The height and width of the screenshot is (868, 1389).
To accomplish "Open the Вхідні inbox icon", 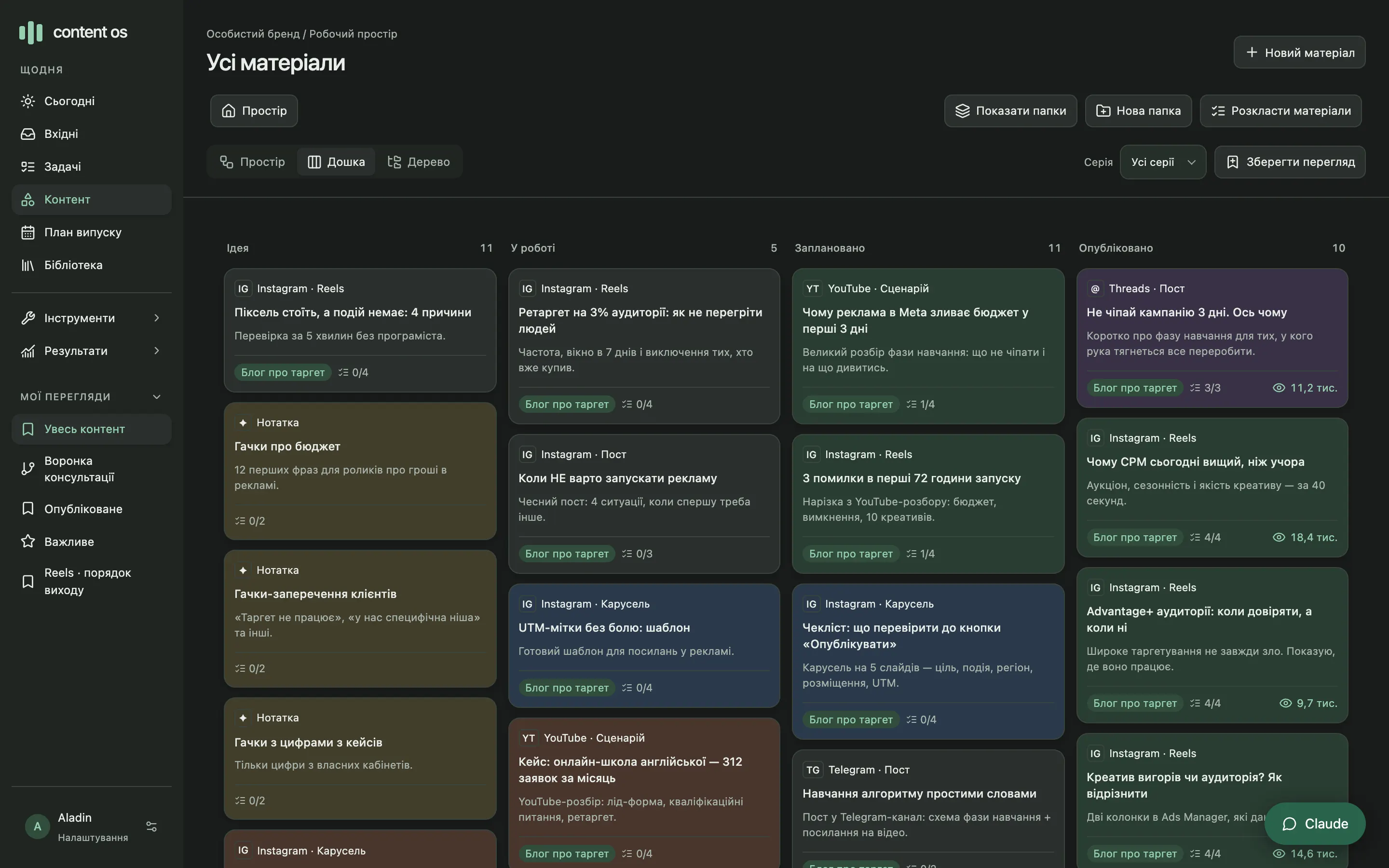I will [x=27, y=134].
